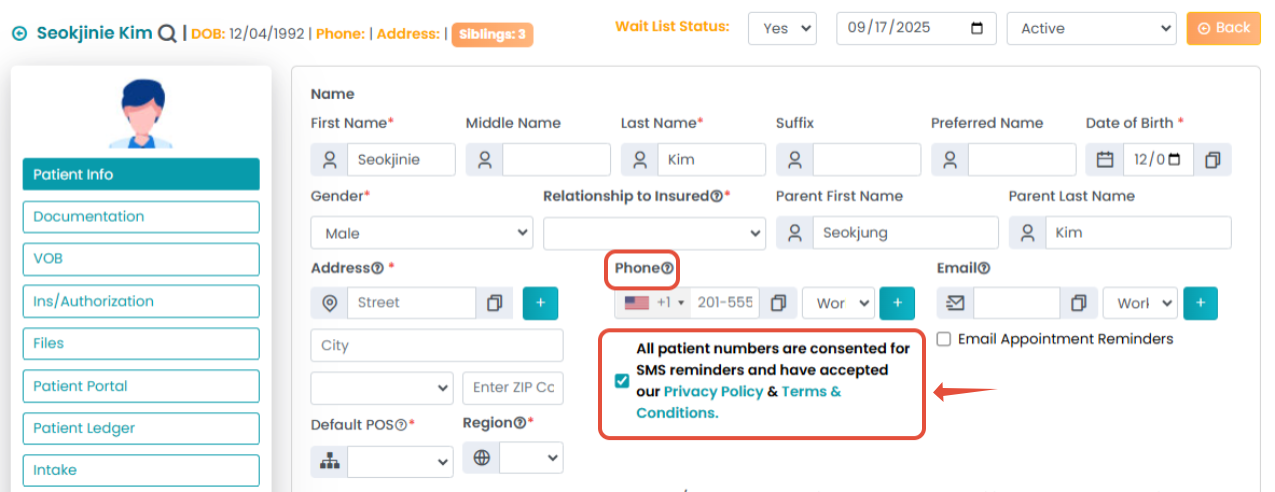Add another phone number with plus button
The image size is (1275, 492).
(x=897, y=303)
